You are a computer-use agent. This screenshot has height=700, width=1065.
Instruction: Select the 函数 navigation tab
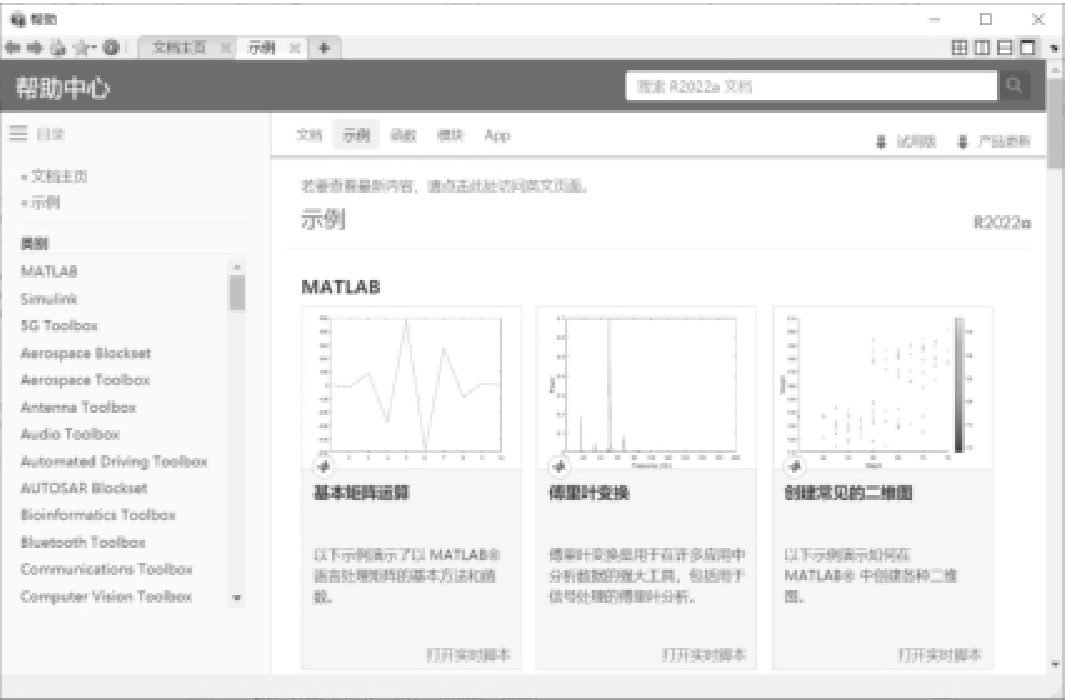click(403, 136)
